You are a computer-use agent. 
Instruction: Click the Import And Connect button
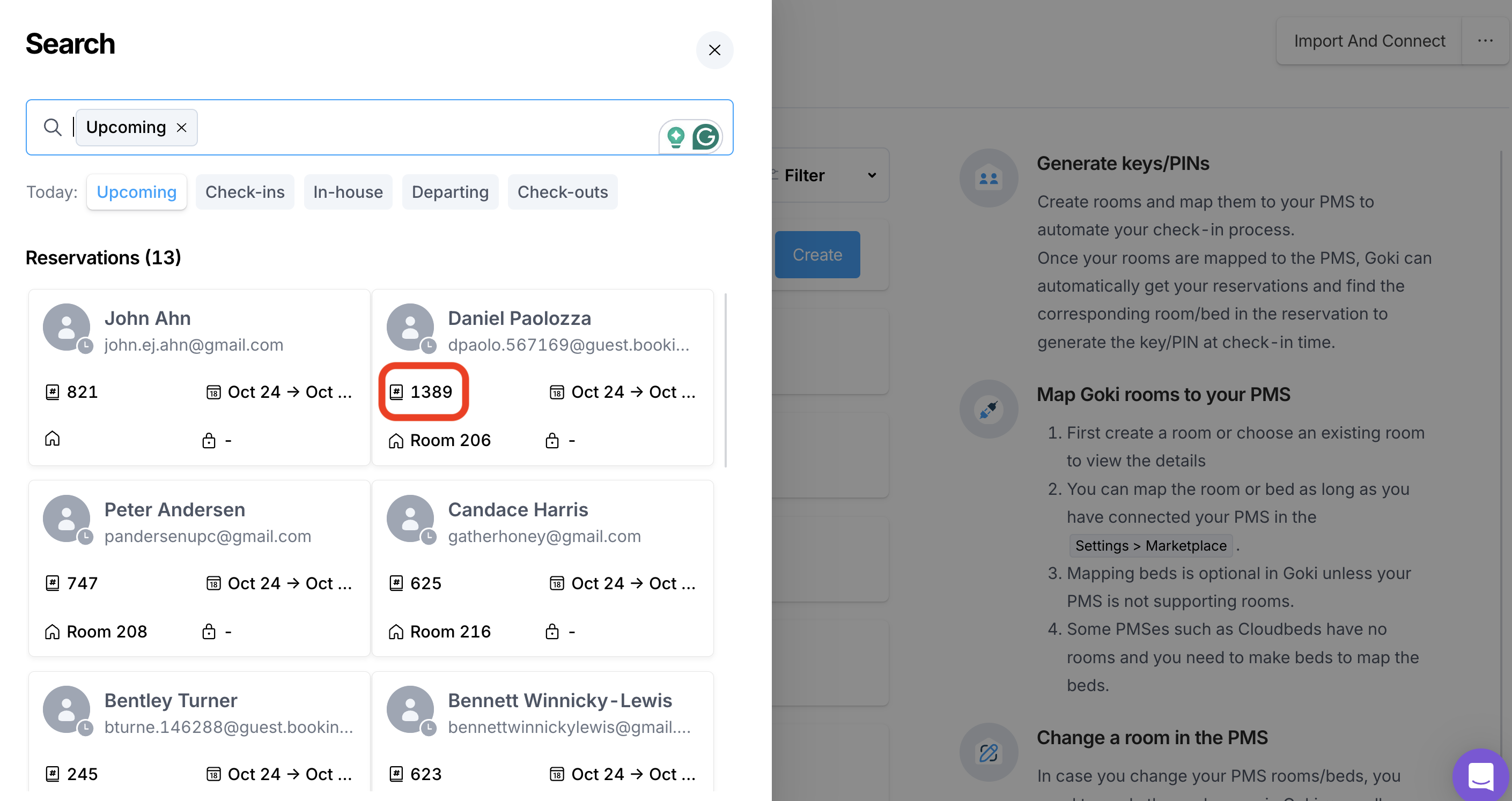click(1369, 41)
